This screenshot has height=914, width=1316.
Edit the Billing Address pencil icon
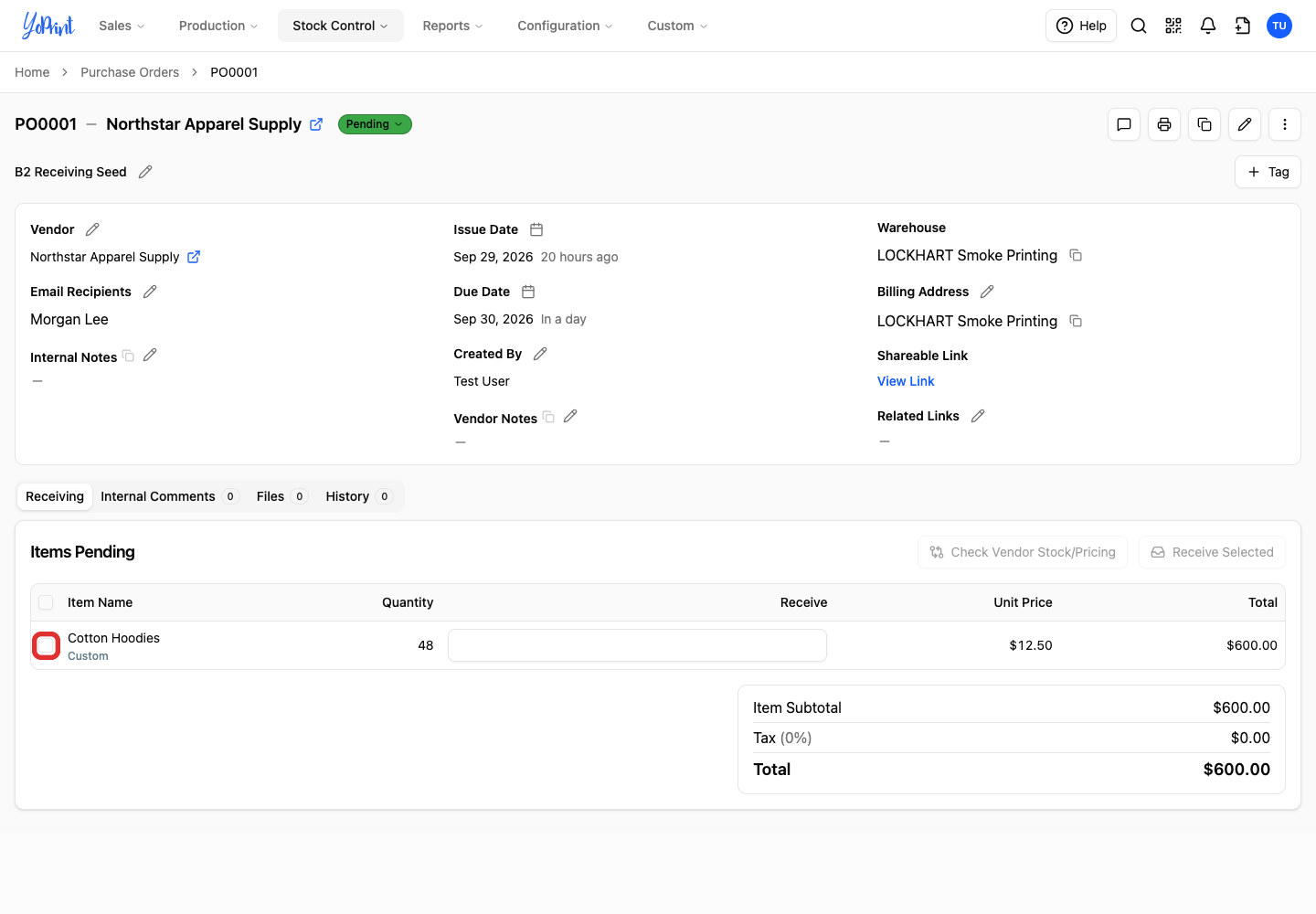point(987,292)
